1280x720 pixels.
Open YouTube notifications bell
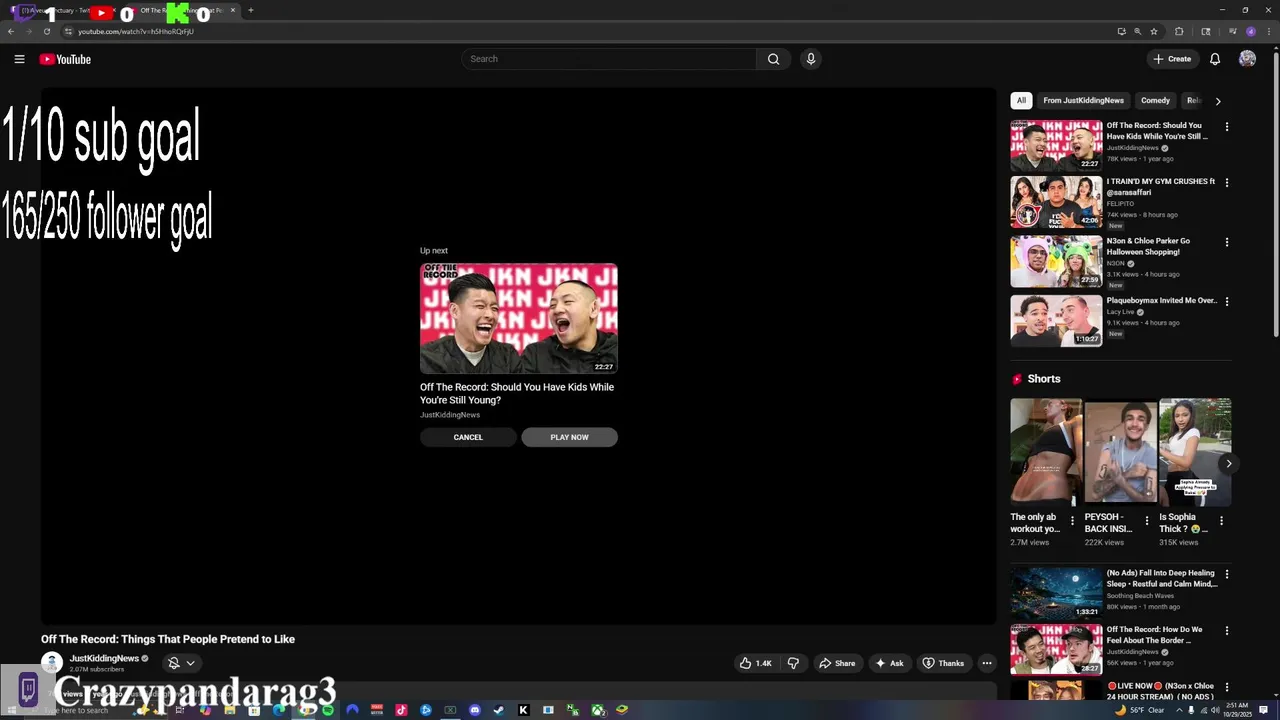pyautogui.click(x=1215, y=59)
